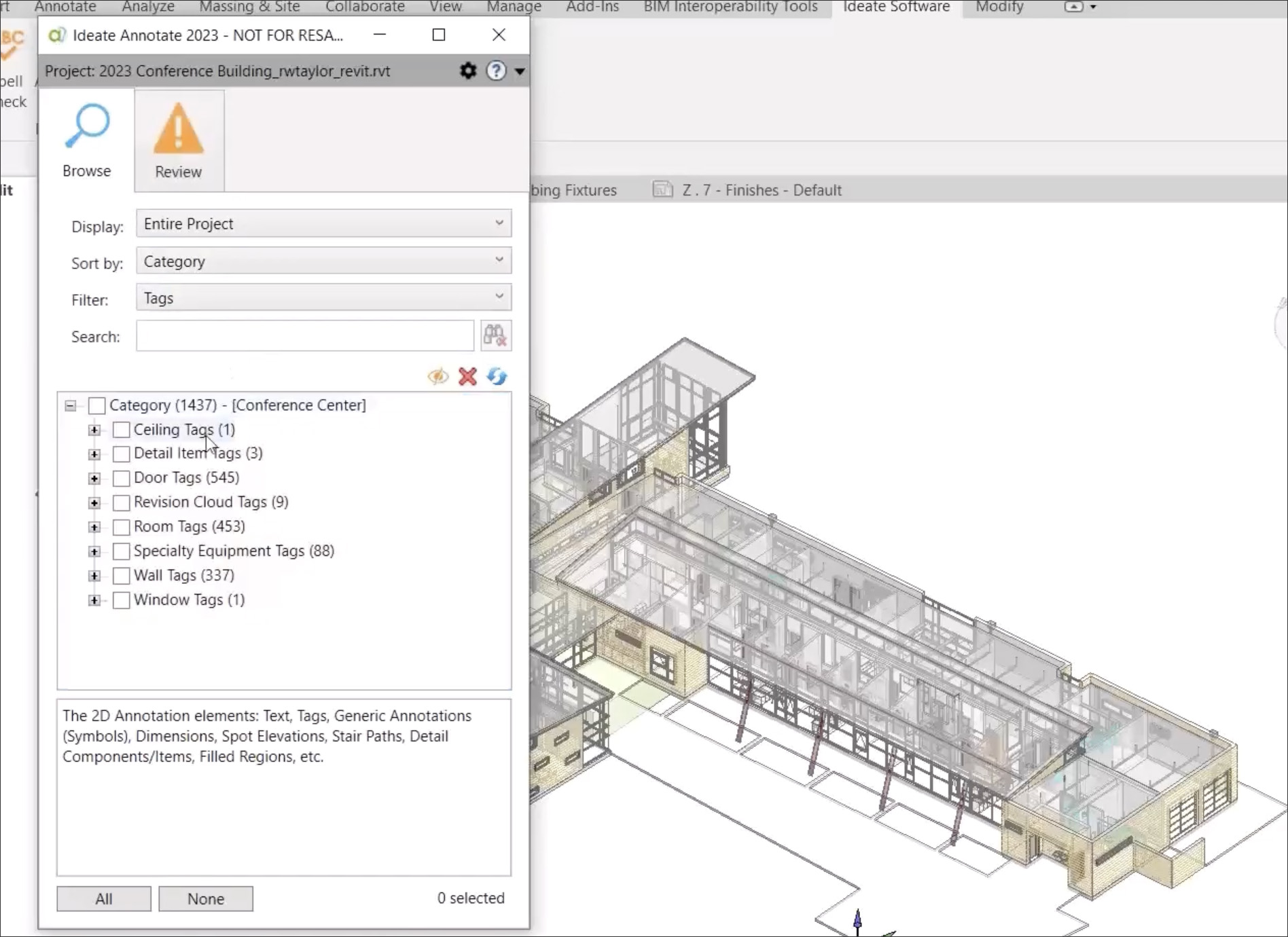Expand the Ceiling Tags node
The height and width of the screenshot is (937, 1288).
94,430
